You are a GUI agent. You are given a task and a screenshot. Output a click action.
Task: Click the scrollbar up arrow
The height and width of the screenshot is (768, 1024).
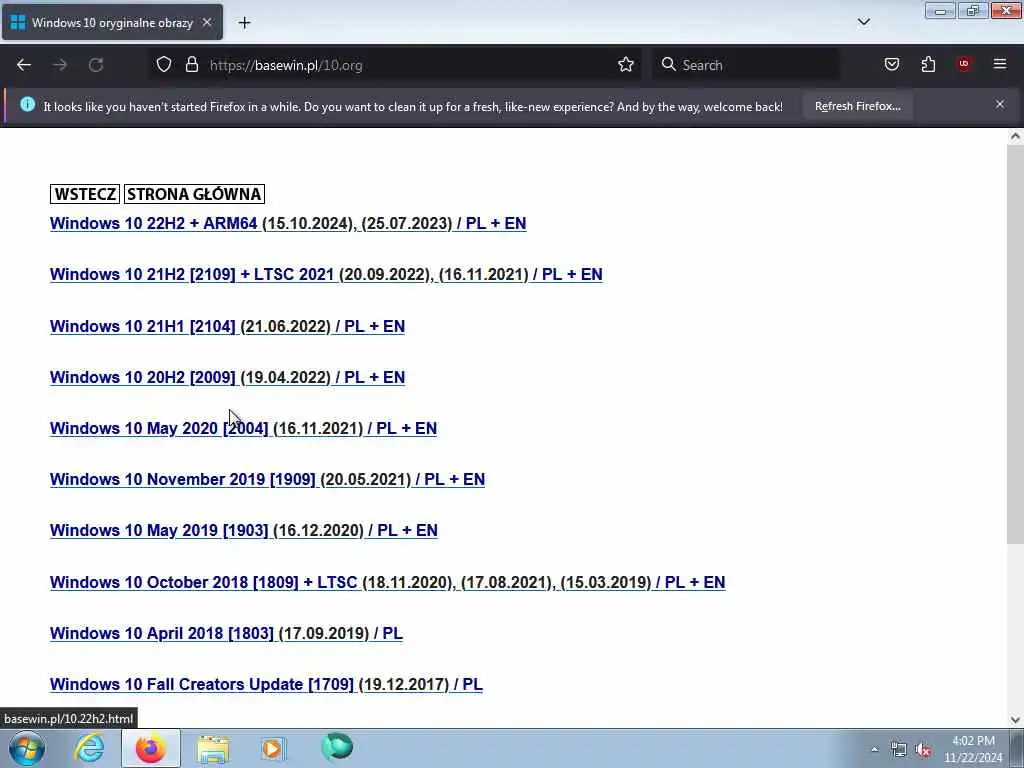[x=1015, y=136]
